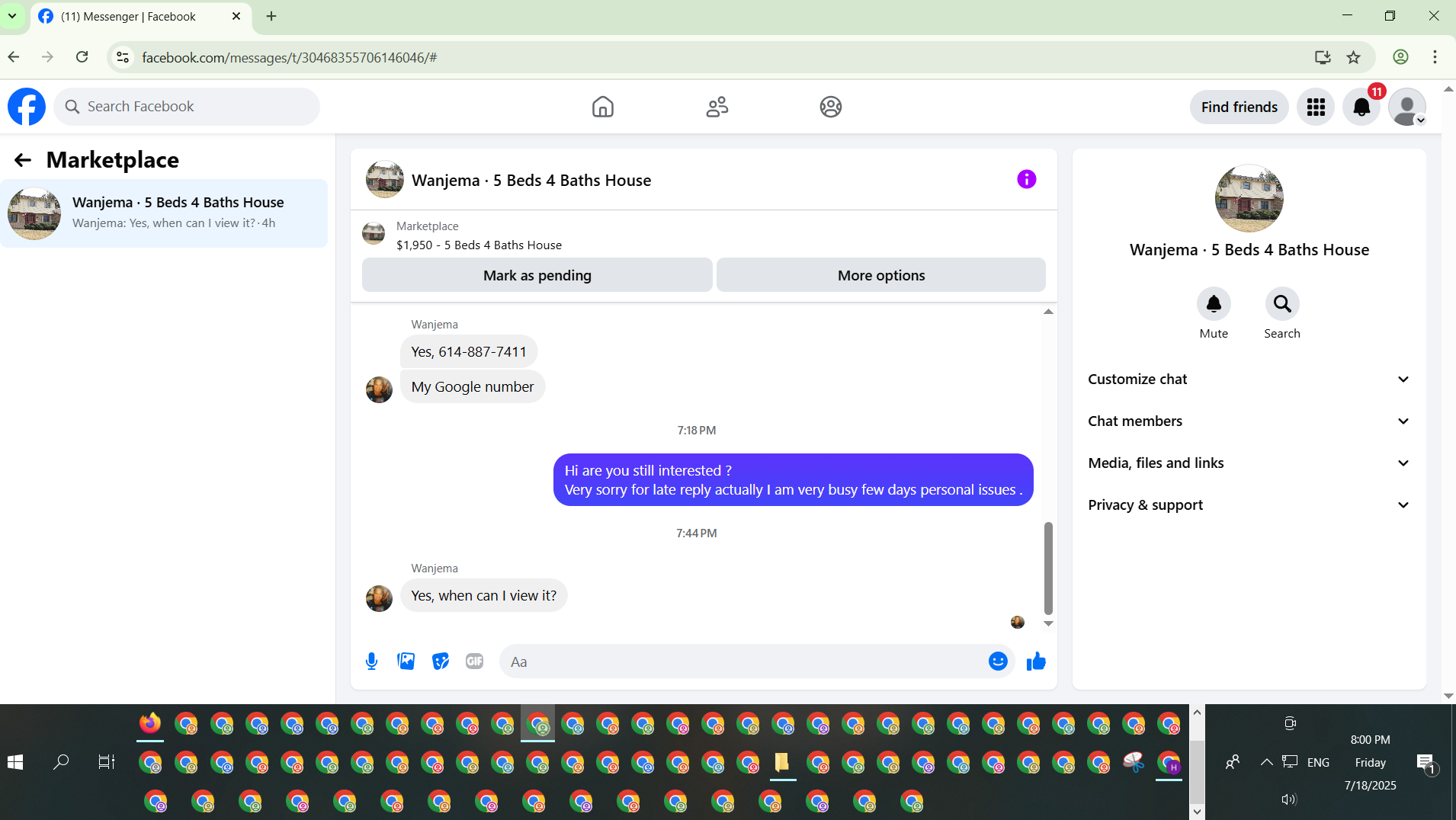Viewport: 1456px width, 820px height.
Task: Expand the Chat members section
Action: tap(1249, 421)
